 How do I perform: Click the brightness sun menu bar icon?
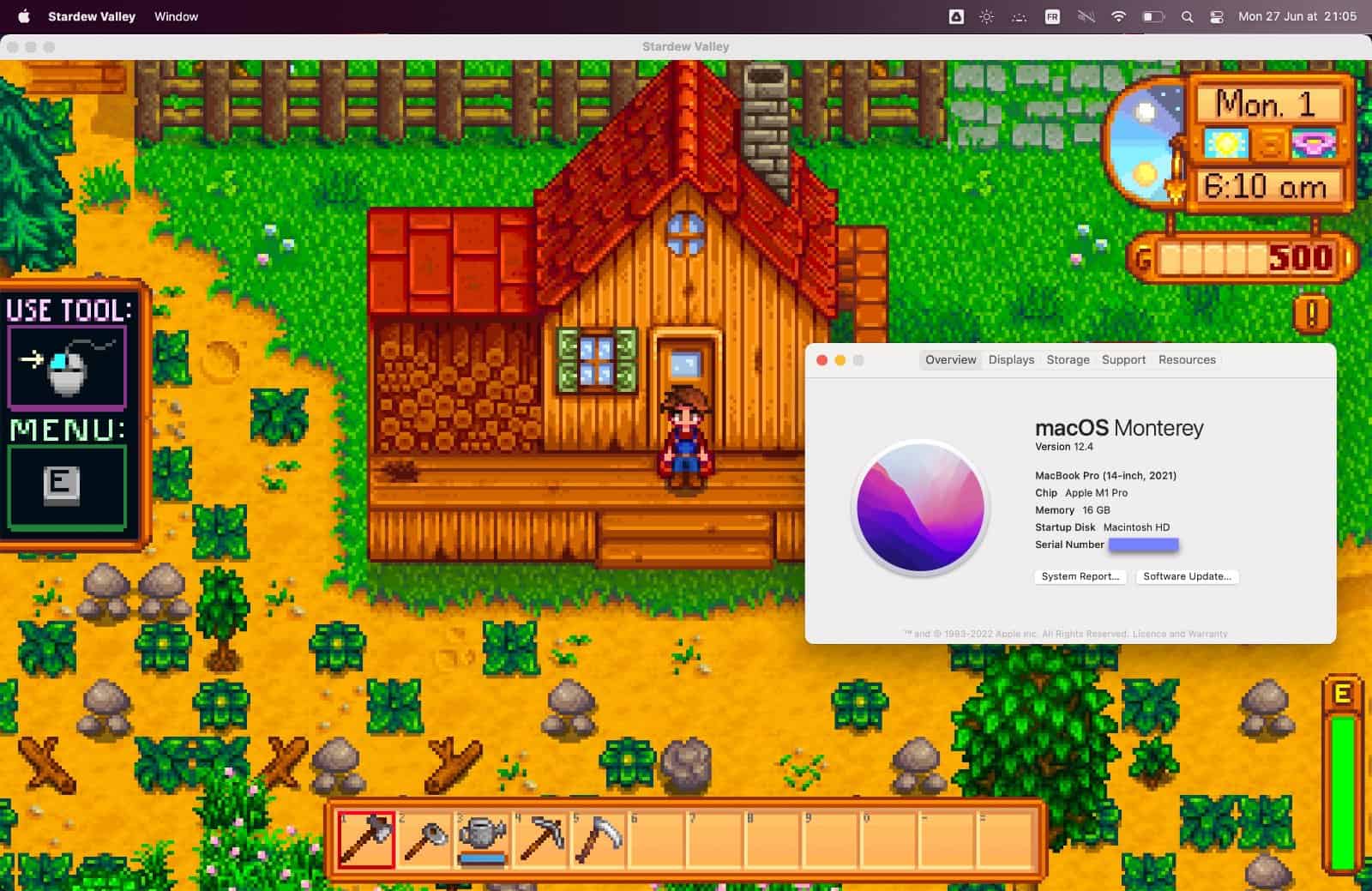coord(986,16)
